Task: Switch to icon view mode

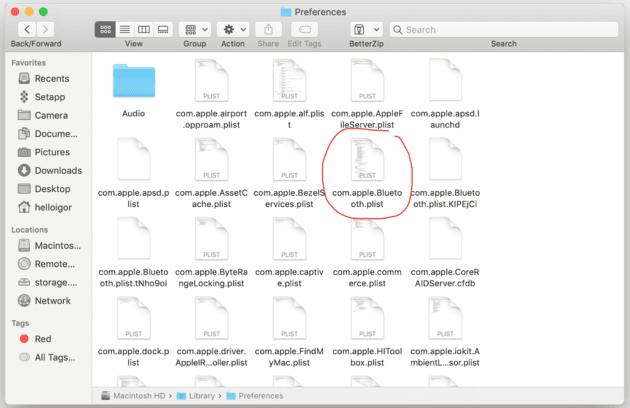Action: [105, 30]
